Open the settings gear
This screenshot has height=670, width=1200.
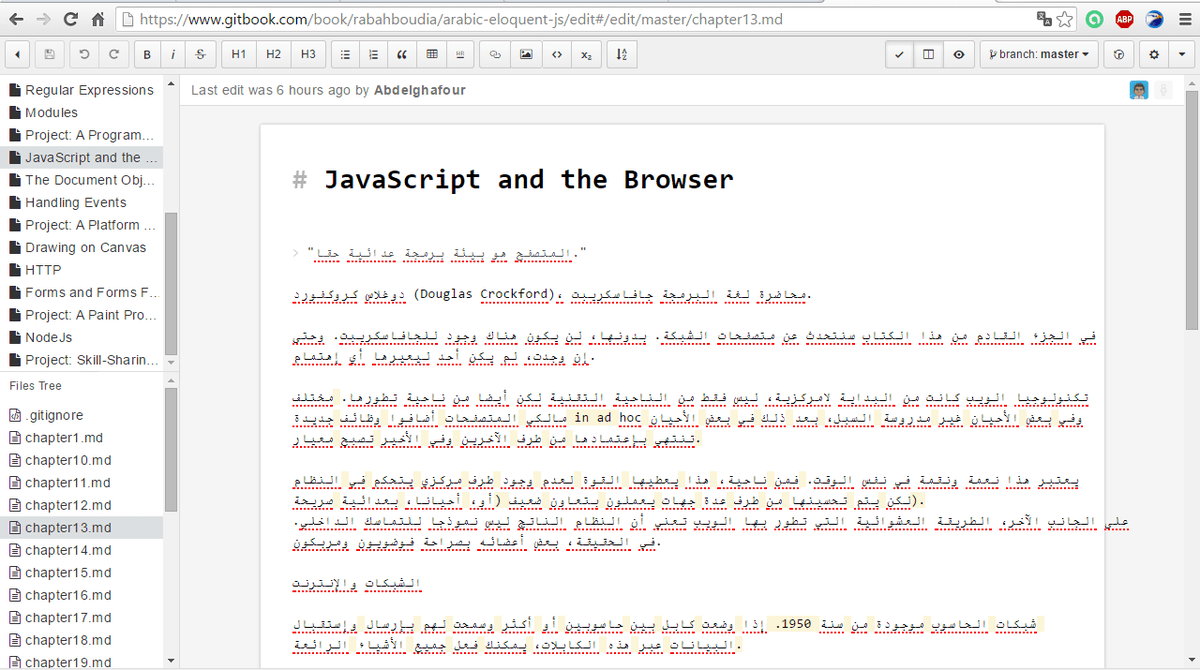(1154, 54)
